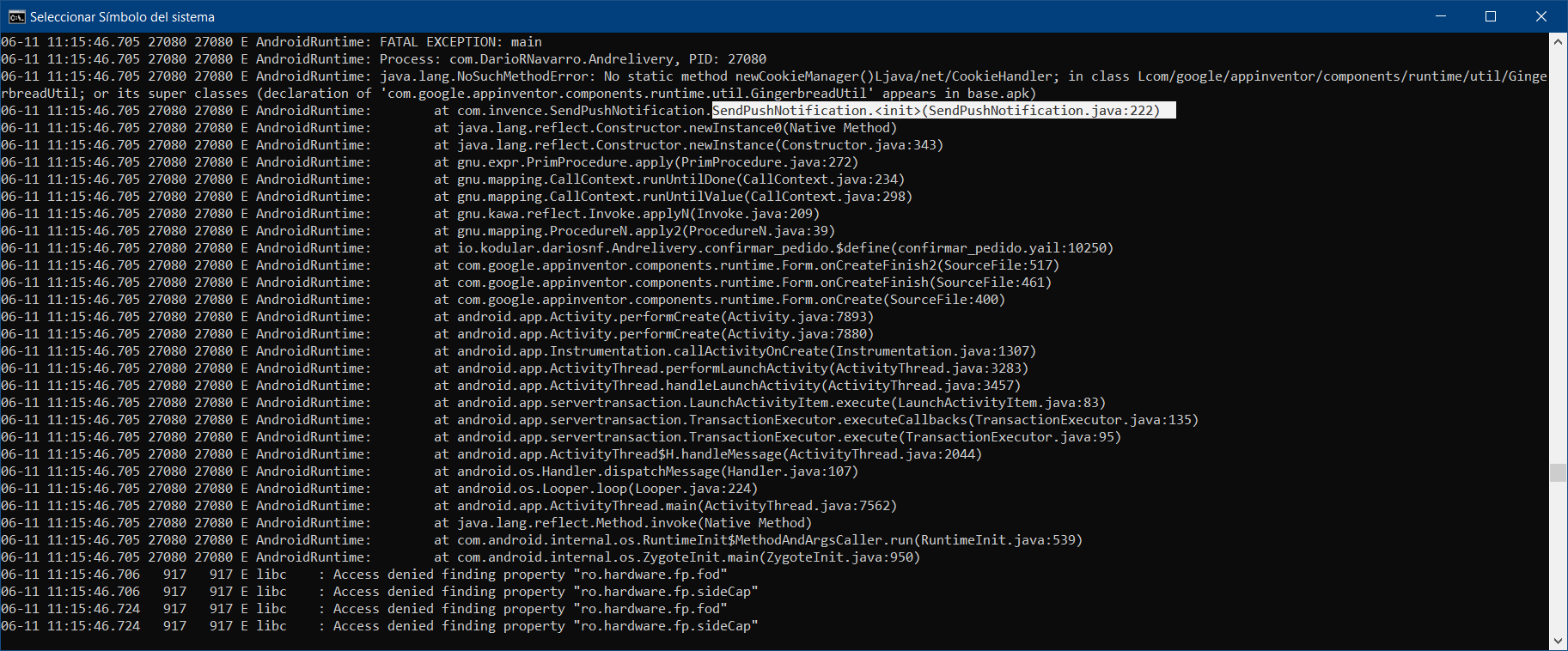Click the Looper.loop(Looper.java:224) line
This screenshot has height=651, width=1568.
(380, 489)
